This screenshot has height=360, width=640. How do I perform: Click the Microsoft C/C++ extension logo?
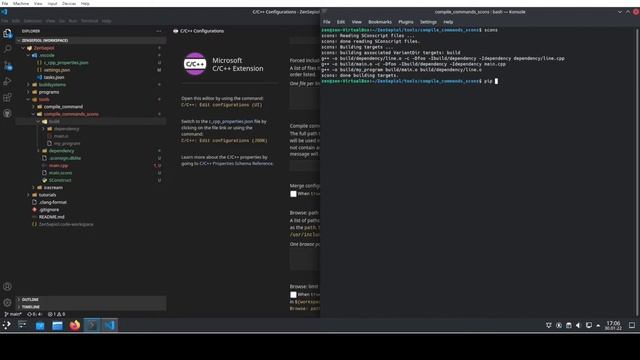tap(195, 64)
